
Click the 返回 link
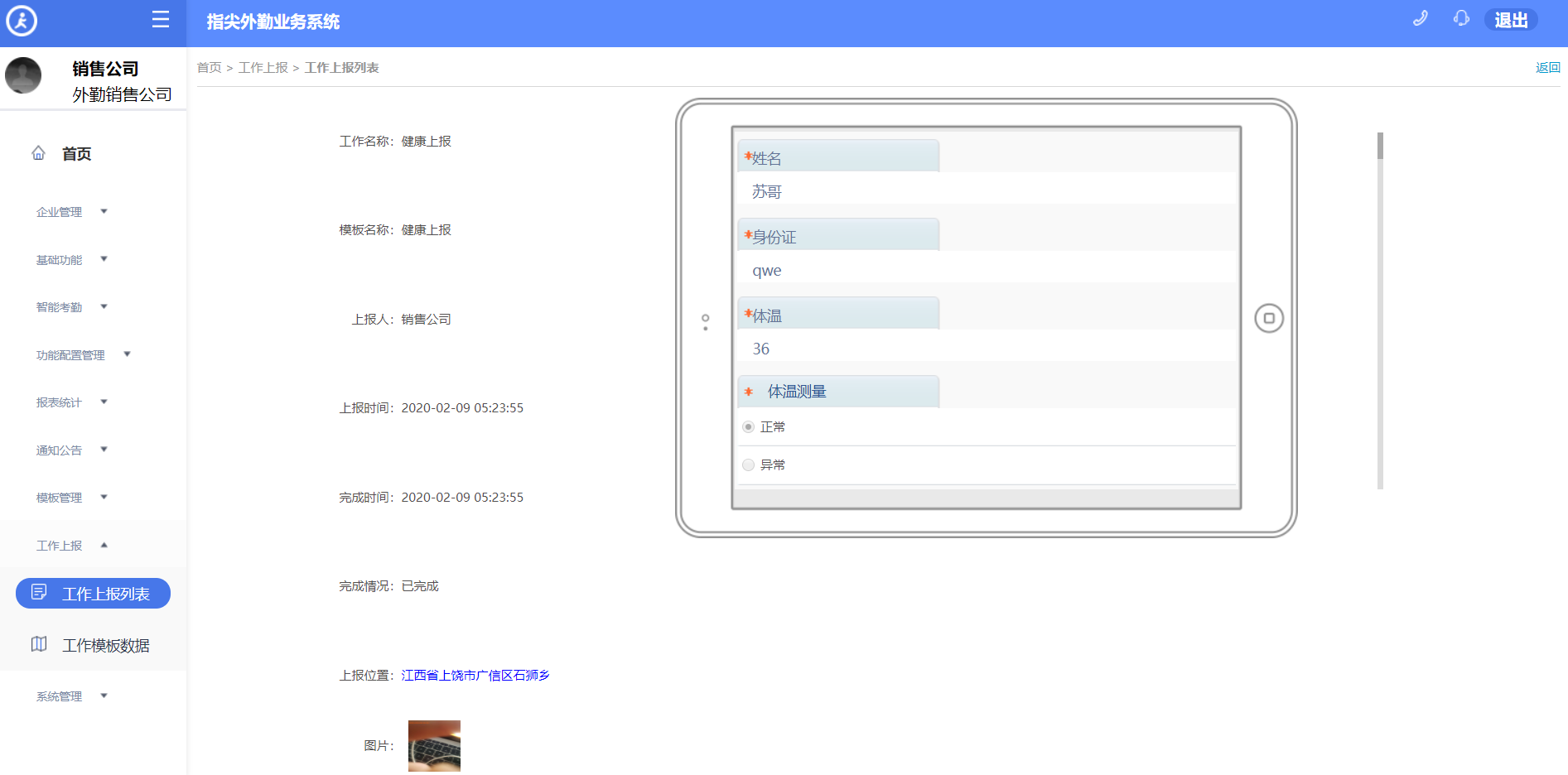coord(1546,68)
